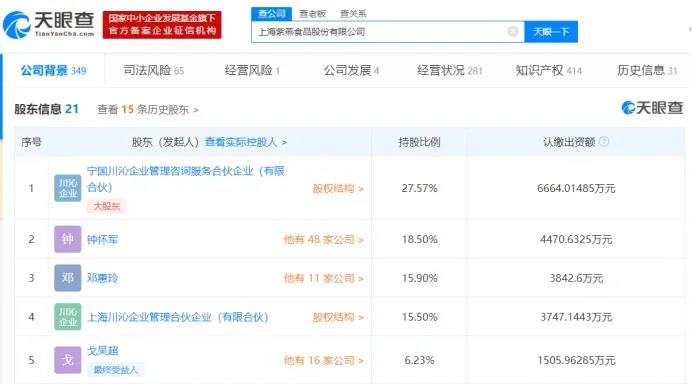Open 上海川沁企业管理合伙企业 link

(178, 317)
